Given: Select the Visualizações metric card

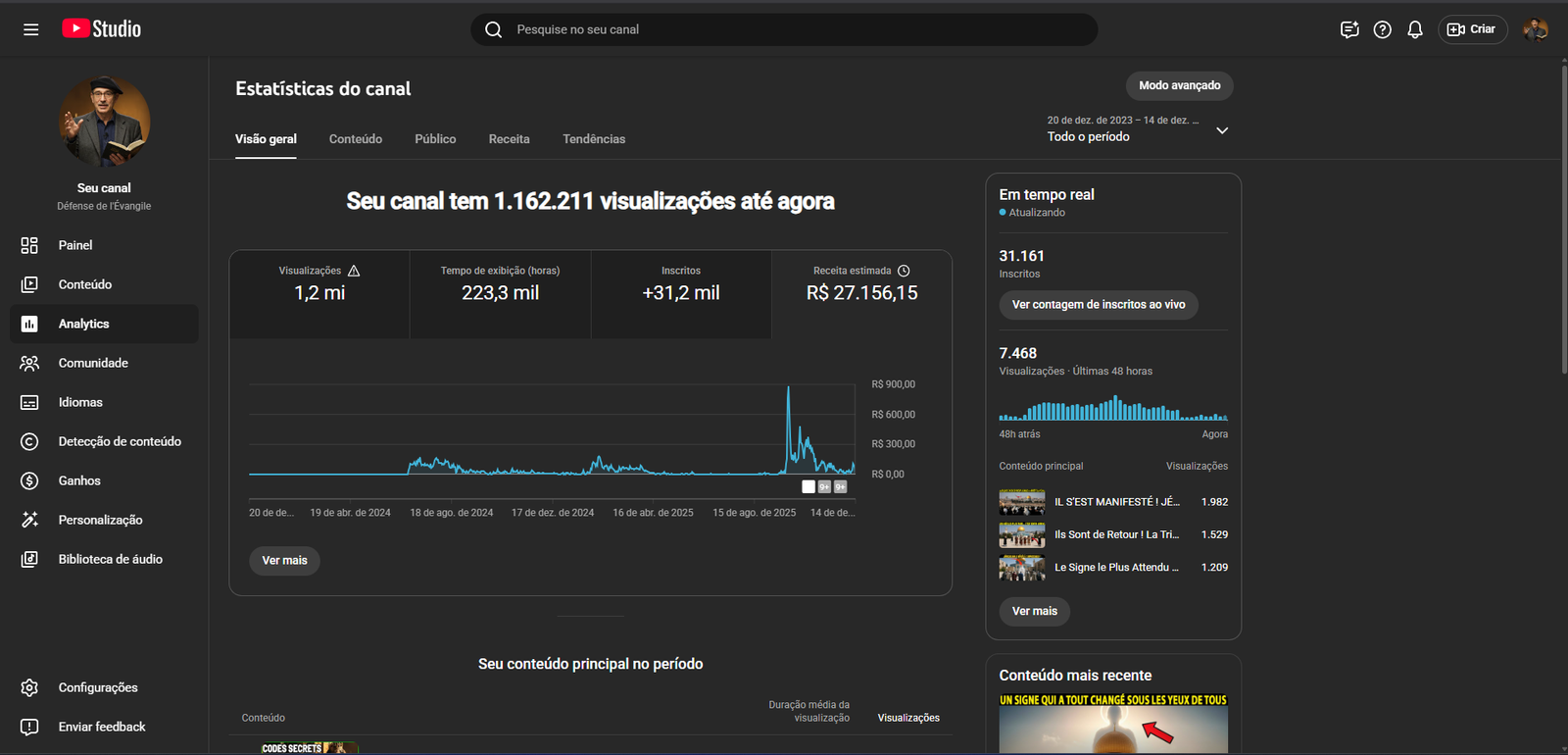Looking at the screenshot, I should 319,283.
